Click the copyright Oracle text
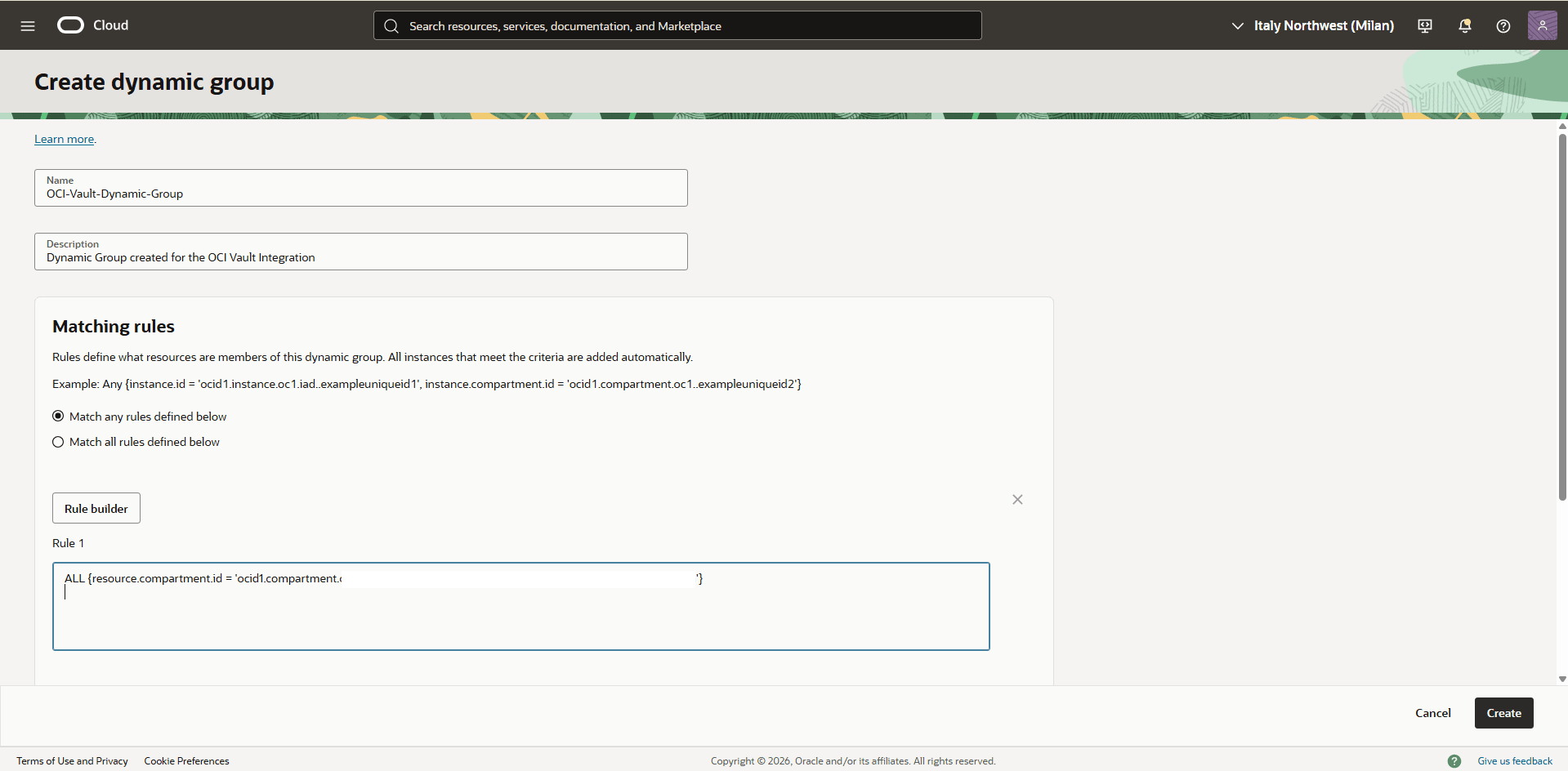 tap(853, 761)
